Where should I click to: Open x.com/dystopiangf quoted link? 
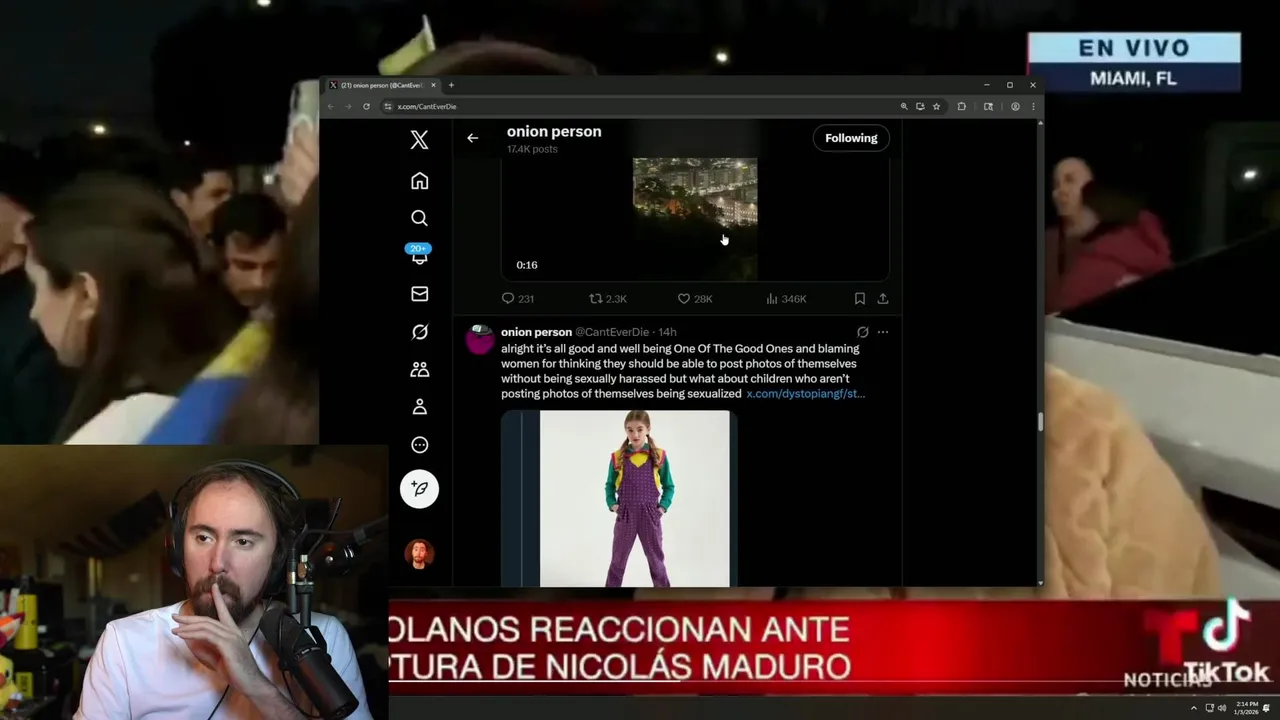click(x=805, y=394)
